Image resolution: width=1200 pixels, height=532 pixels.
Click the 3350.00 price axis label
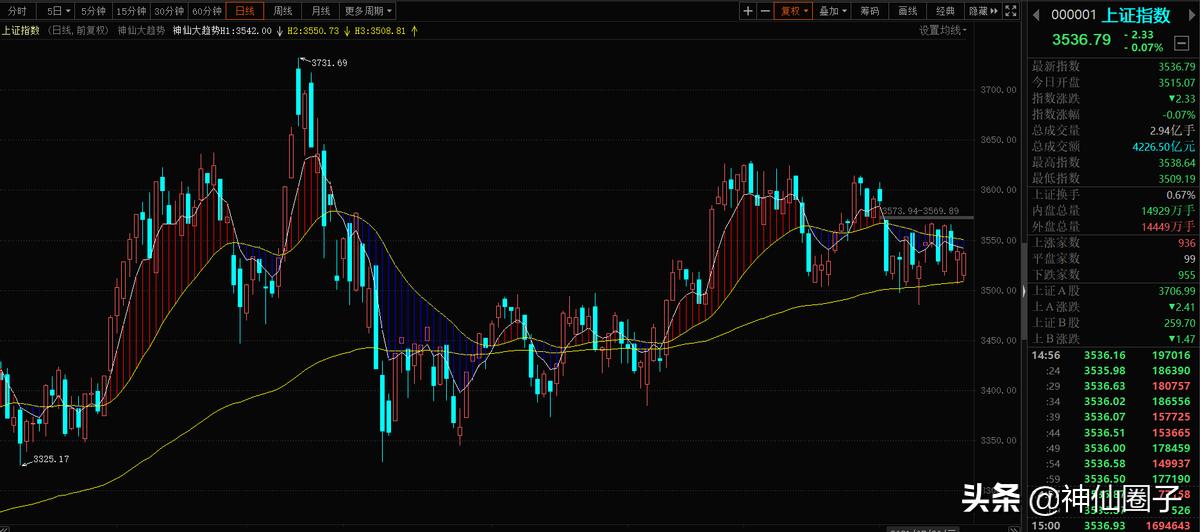(x=998, y=440)
